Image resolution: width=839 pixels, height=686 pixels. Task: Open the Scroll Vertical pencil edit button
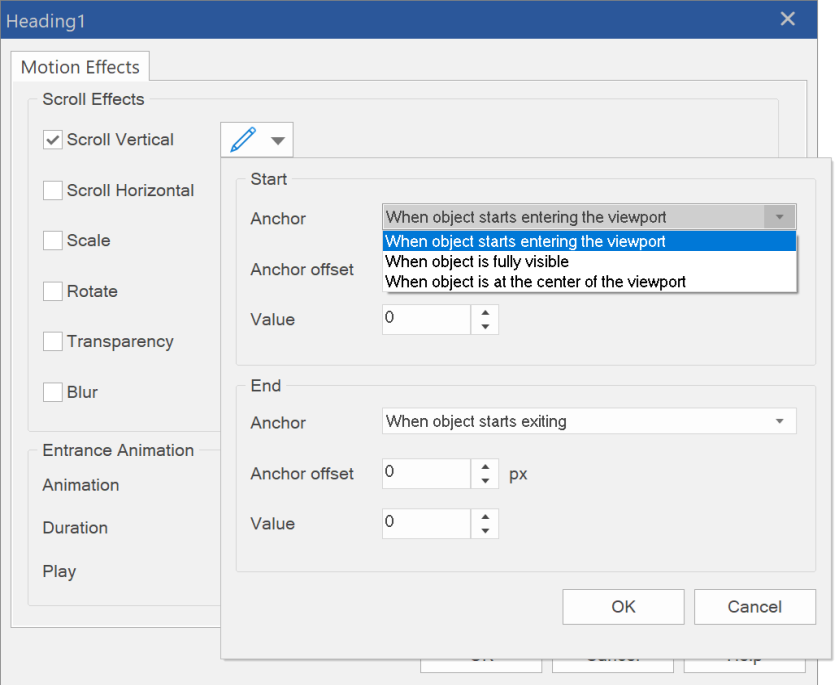coord(256,140)
